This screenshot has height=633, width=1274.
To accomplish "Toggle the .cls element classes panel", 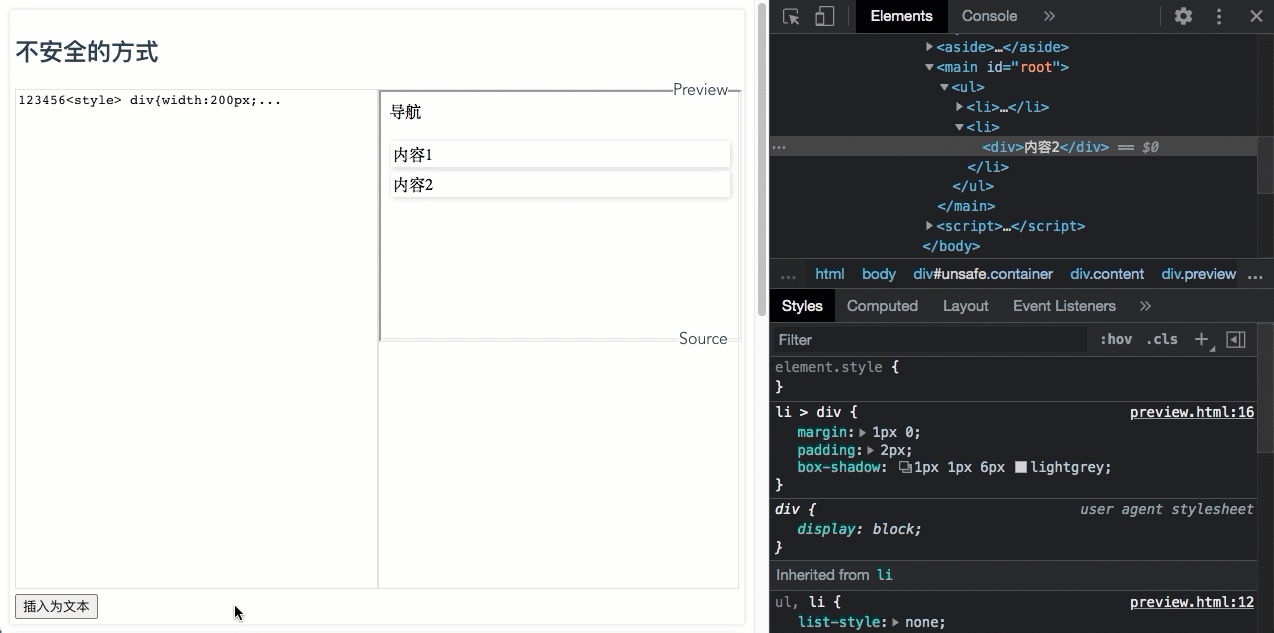I will coord(1161,339).
